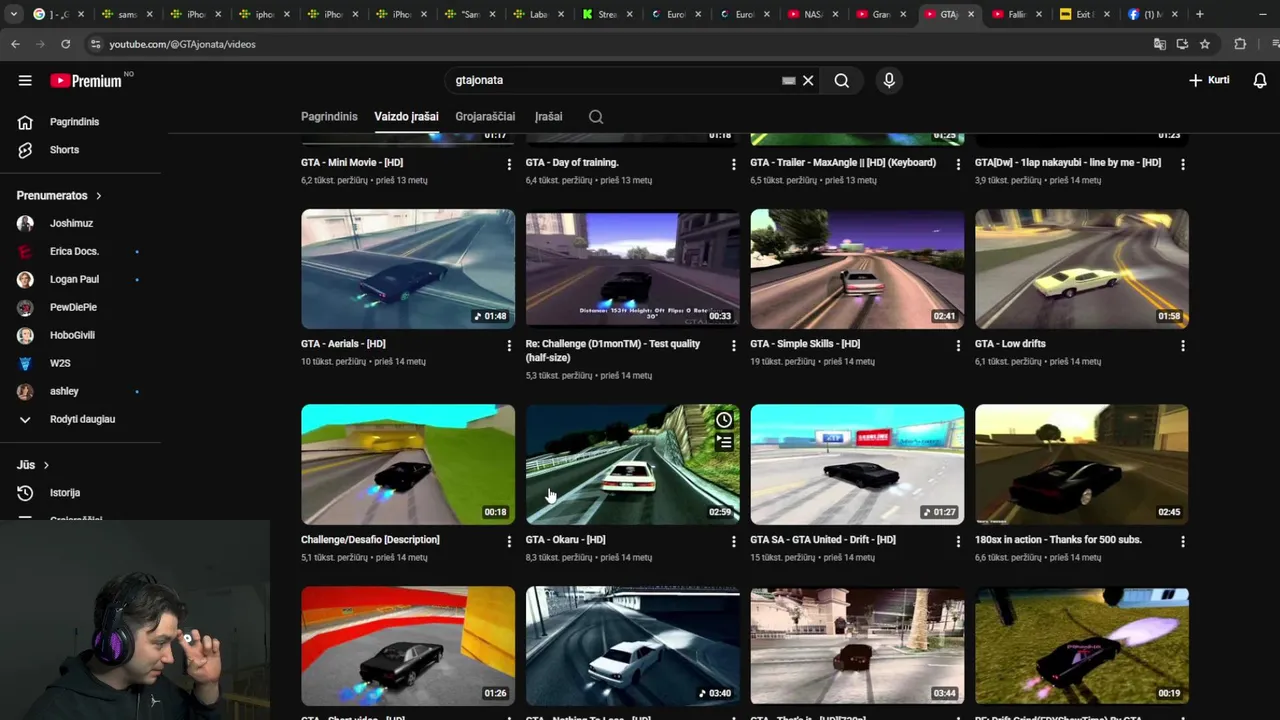Open the site info icon beside URL
The image size is (1280, 720).
click(95, 44)
